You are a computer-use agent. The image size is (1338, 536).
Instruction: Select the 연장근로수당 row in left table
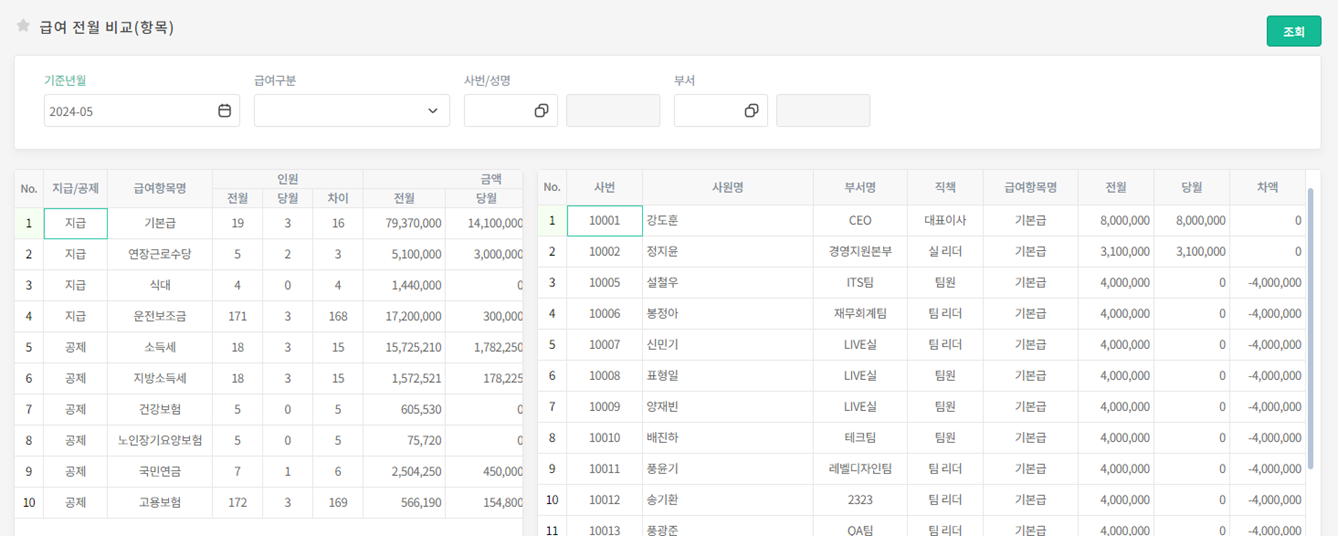[160, 254]
